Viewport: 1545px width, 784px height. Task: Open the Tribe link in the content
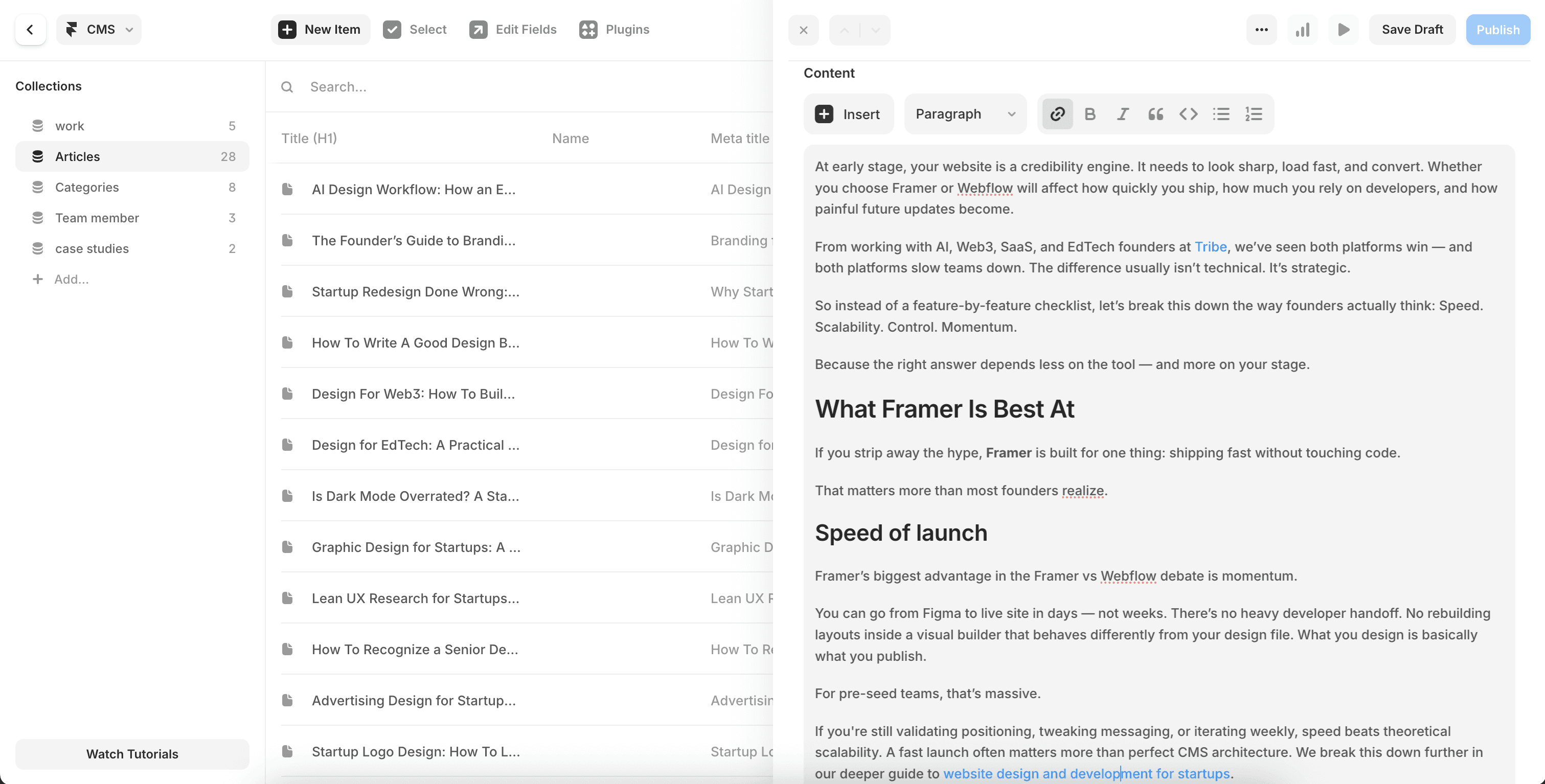pyautogui.click(x=1210, y=247)
